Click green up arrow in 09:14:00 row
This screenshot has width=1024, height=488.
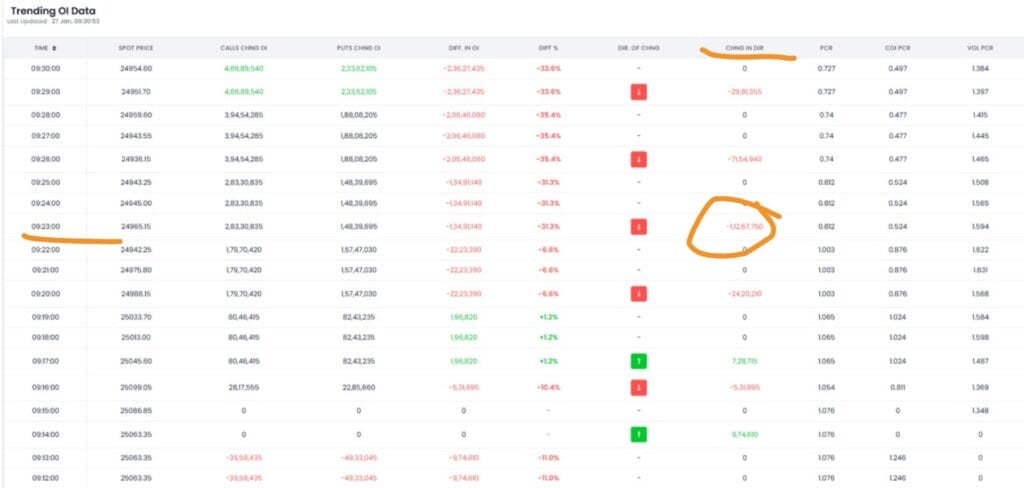point(638,435)
